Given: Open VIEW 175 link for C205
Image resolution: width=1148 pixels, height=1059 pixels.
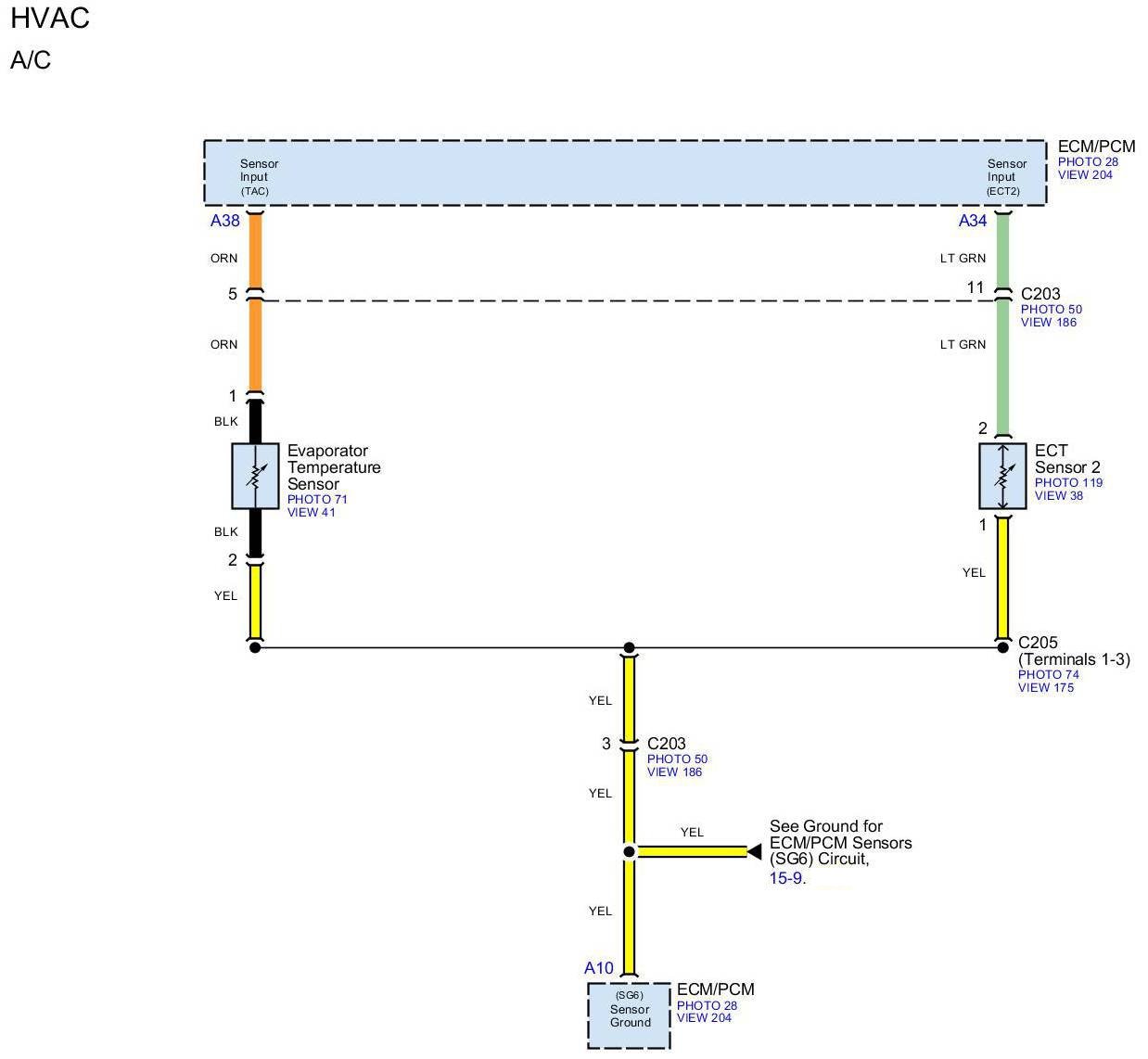Looking at the screenshot, I should (x=1045, y=687).
